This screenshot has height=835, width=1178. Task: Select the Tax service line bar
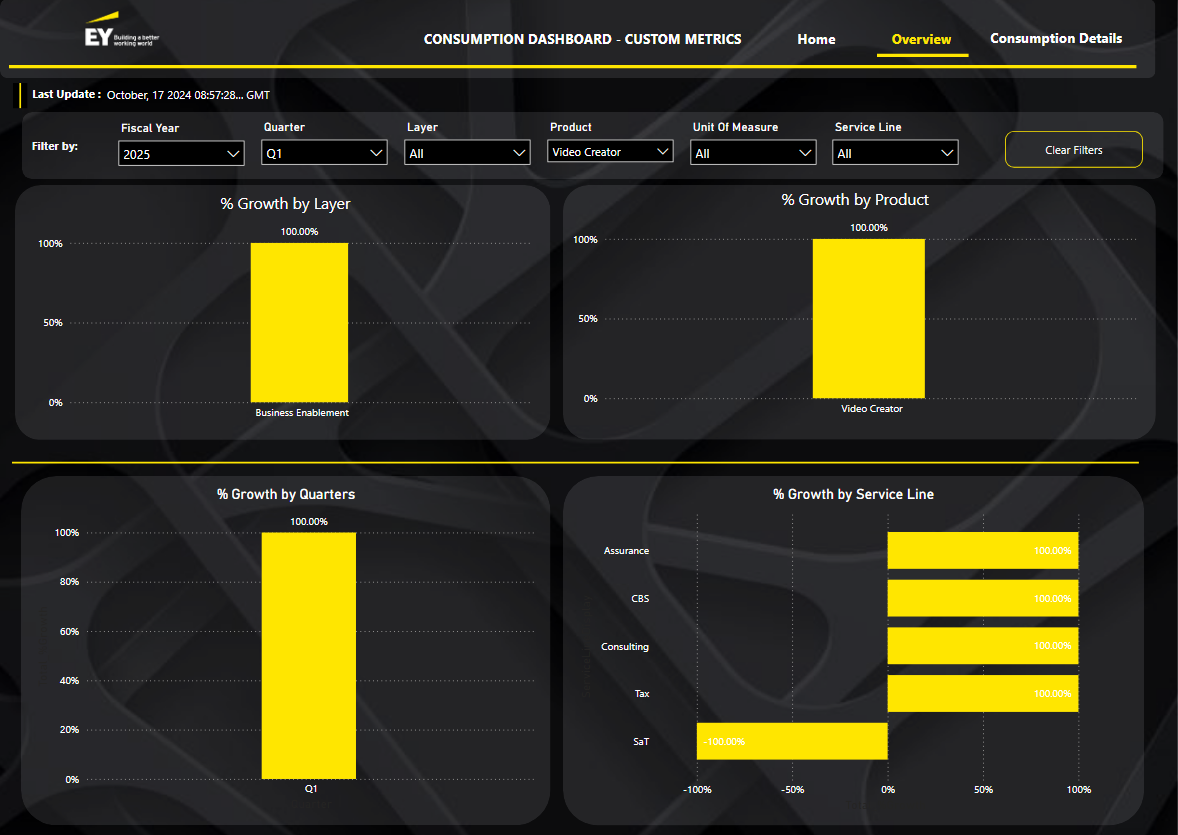click(982, 693)
